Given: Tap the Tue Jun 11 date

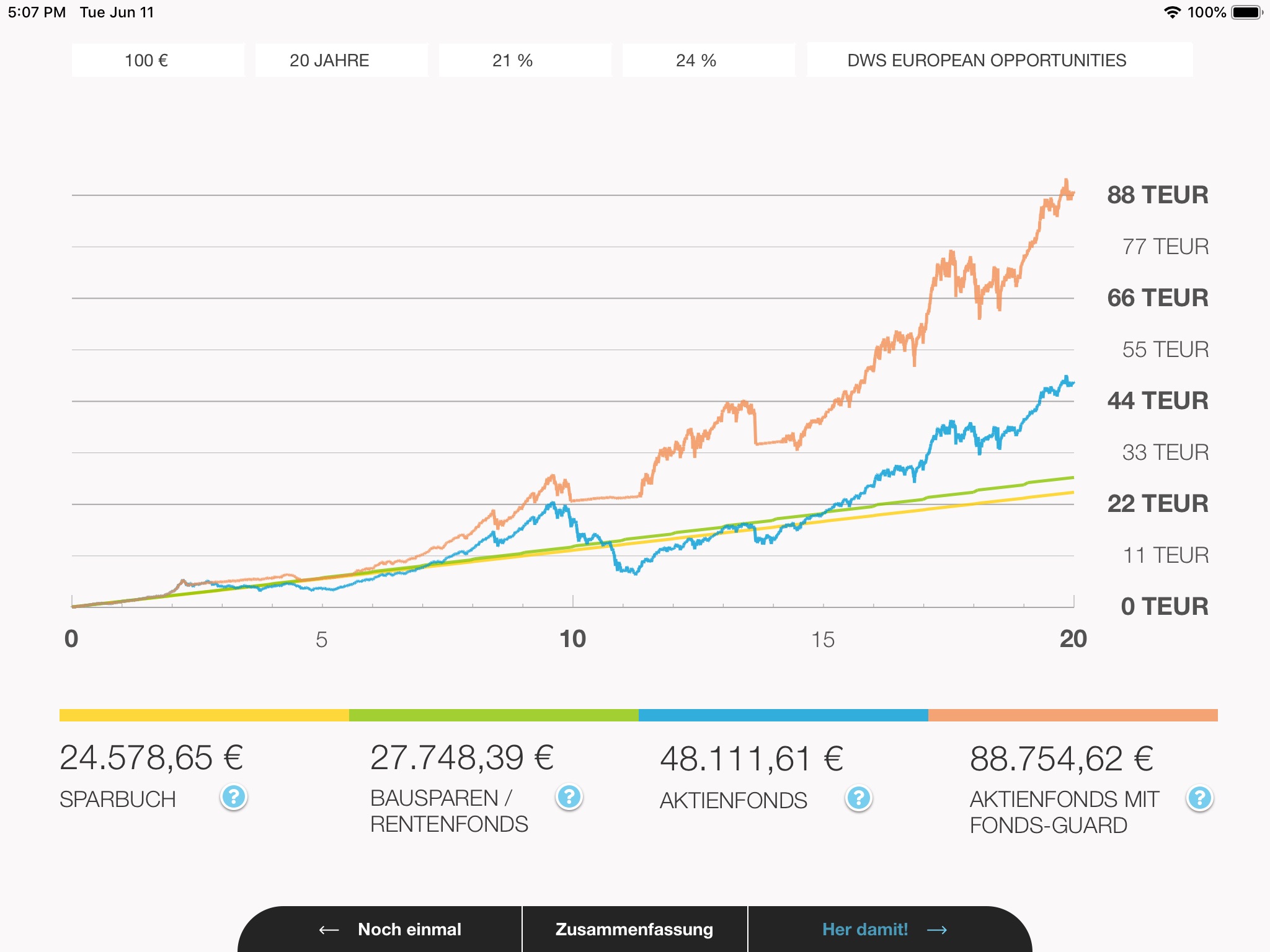Looking at the screenshot, I should click(x=117, y=12).
